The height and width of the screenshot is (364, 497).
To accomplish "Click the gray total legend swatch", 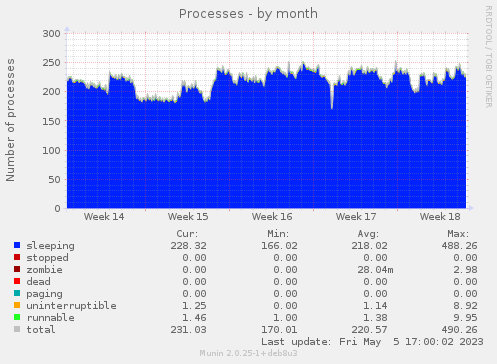I will point(17,329).
